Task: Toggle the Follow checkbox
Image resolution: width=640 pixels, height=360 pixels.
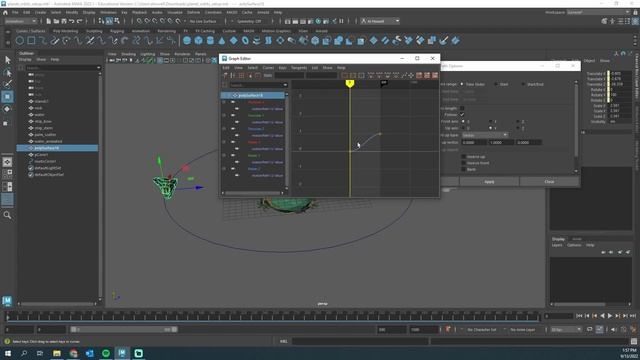Action: point(462,115)
